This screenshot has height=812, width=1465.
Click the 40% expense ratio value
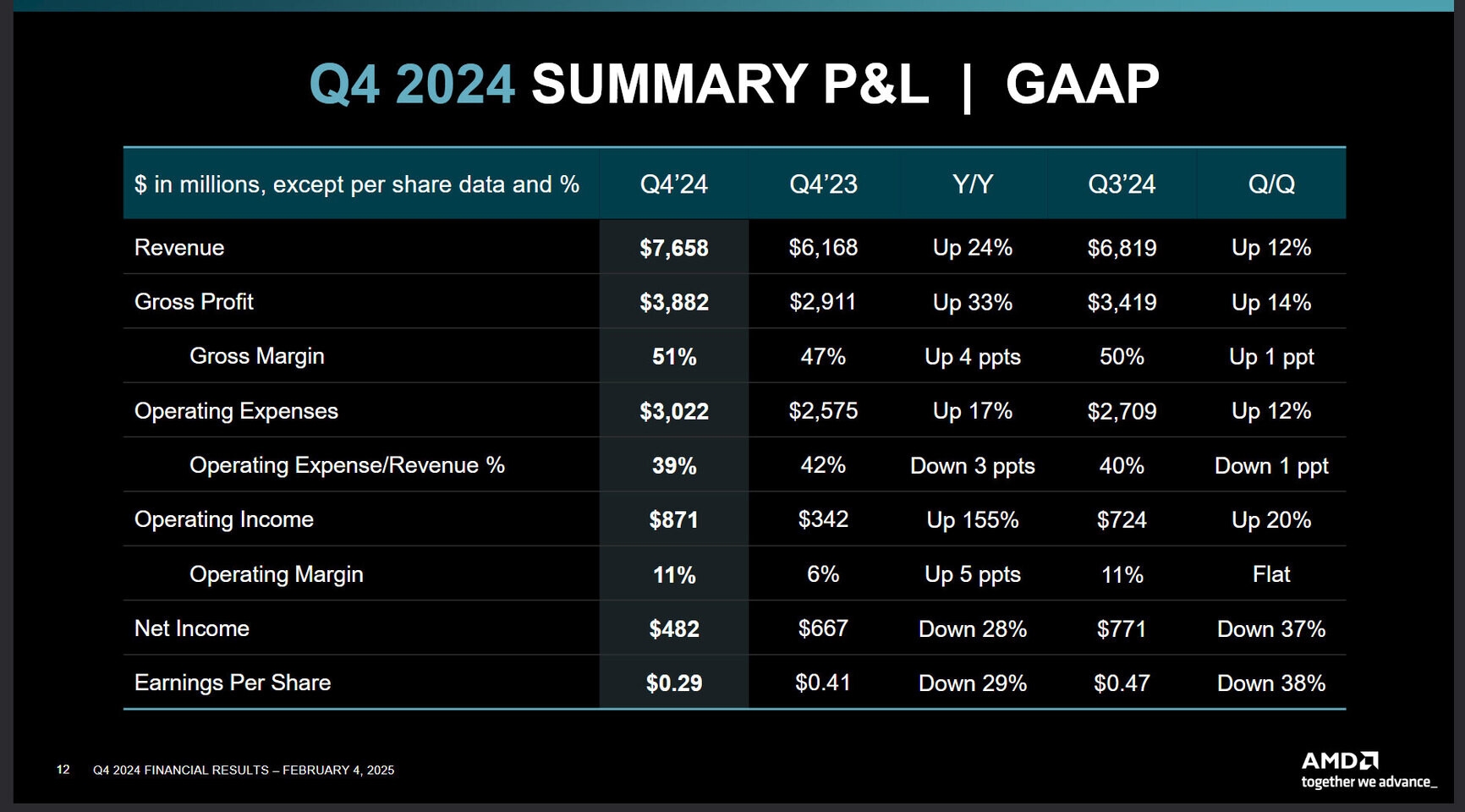pos(1122,466)
